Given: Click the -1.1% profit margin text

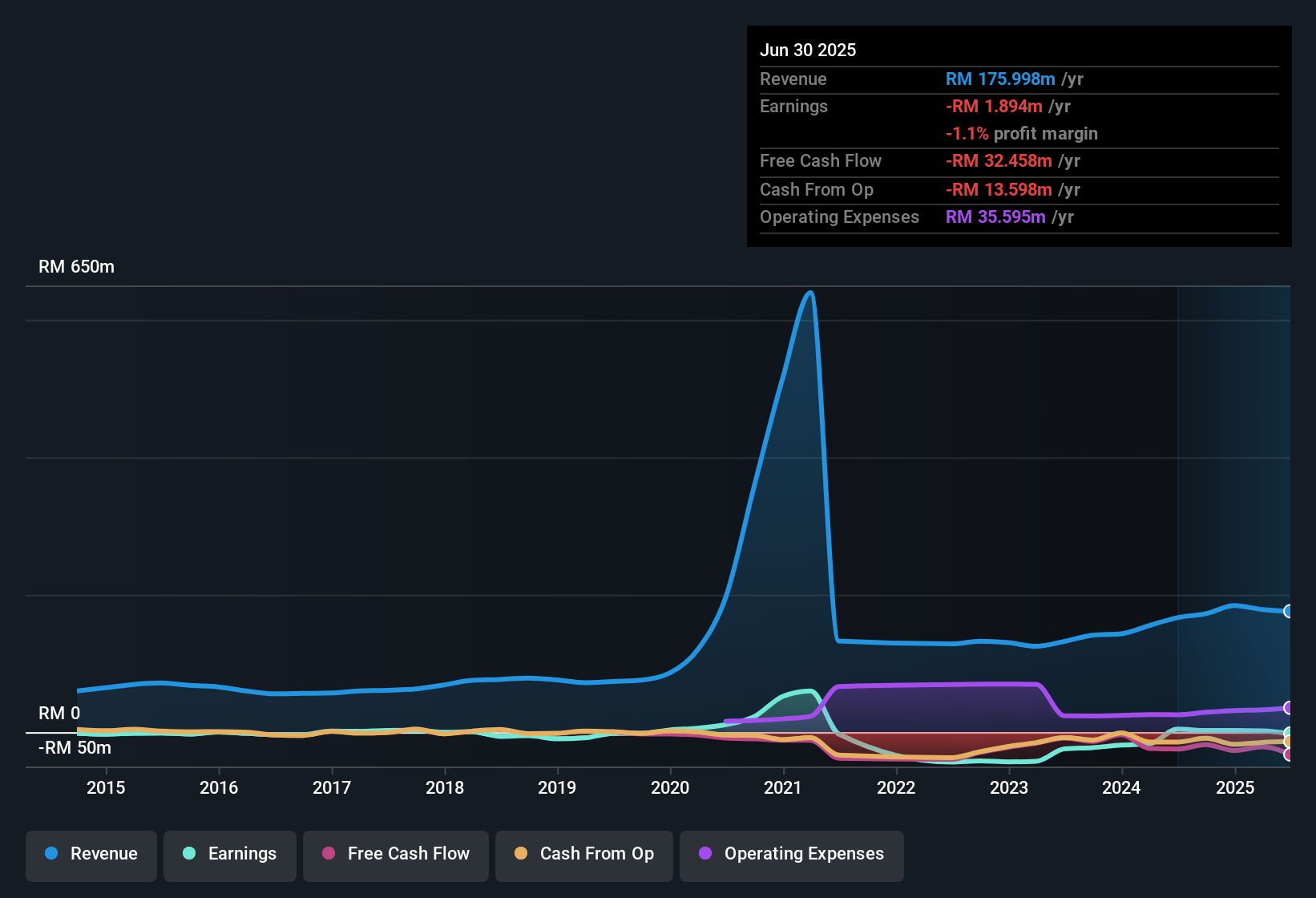Looking at the screenshot, I should coord(1022,133).
